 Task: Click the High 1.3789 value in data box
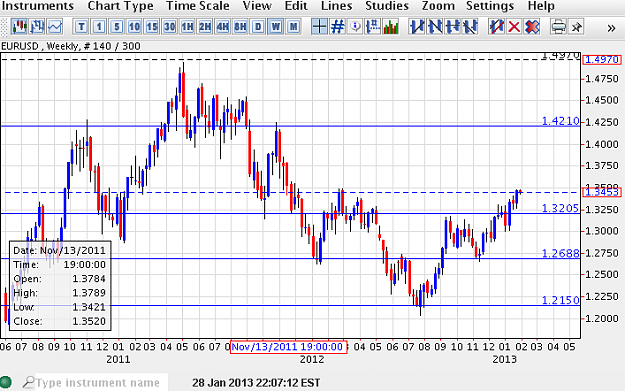(x=89, y=293)
